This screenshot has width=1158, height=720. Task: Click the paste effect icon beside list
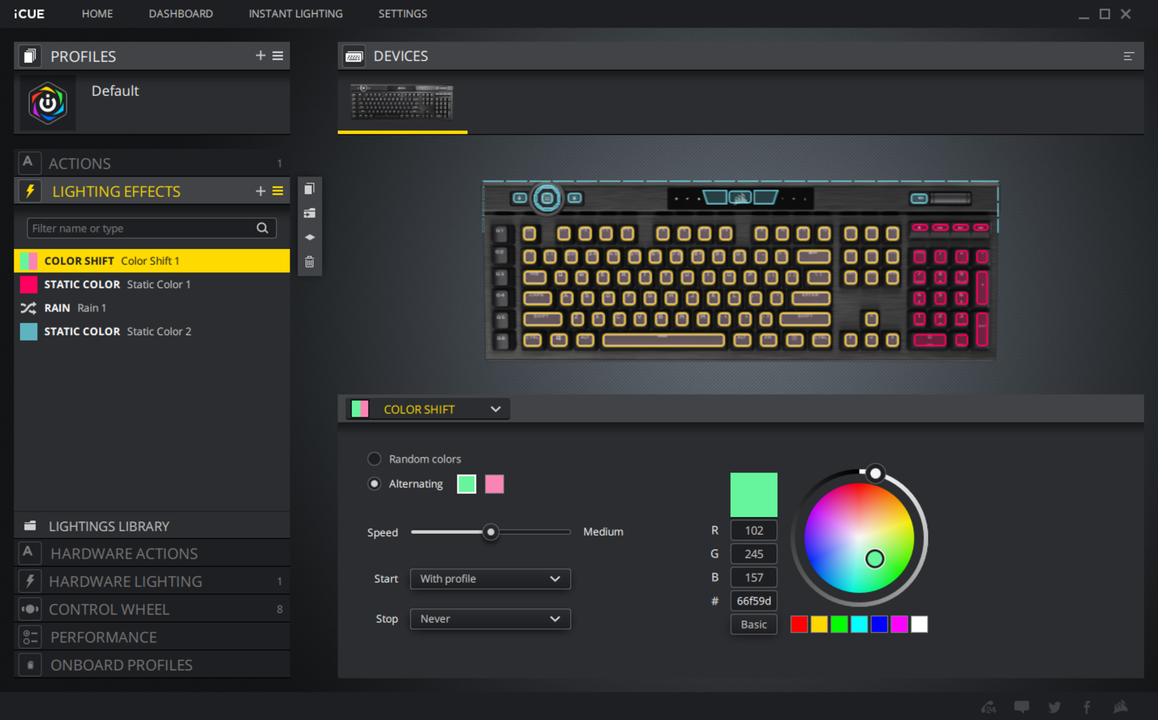point(309,213)
